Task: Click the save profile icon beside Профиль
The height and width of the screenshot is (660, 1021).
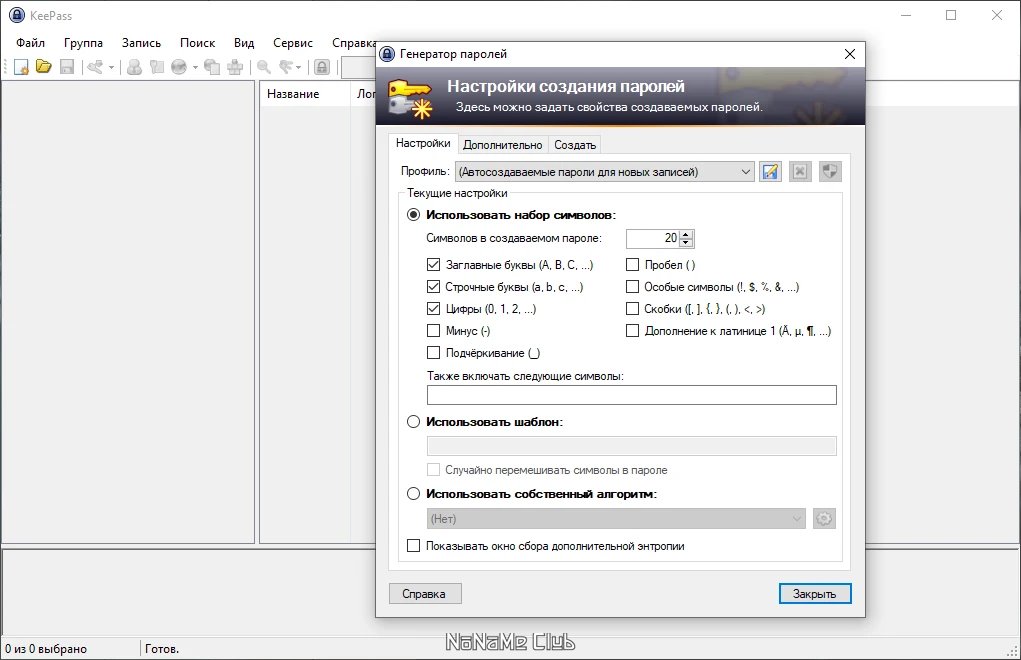Action: coord(770,172)
